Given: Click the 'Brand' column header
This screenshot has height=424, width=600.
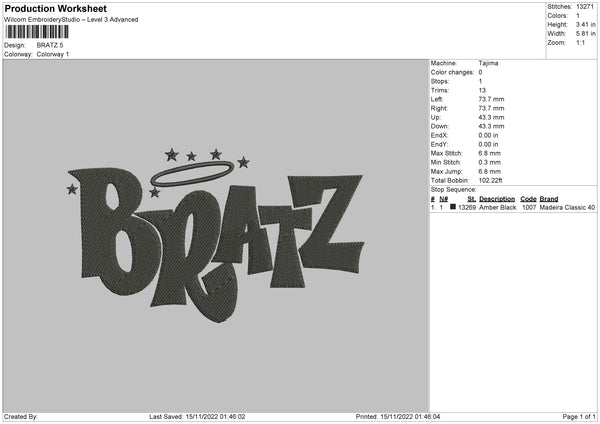Looking at the screenshot, I should (549, 199).
